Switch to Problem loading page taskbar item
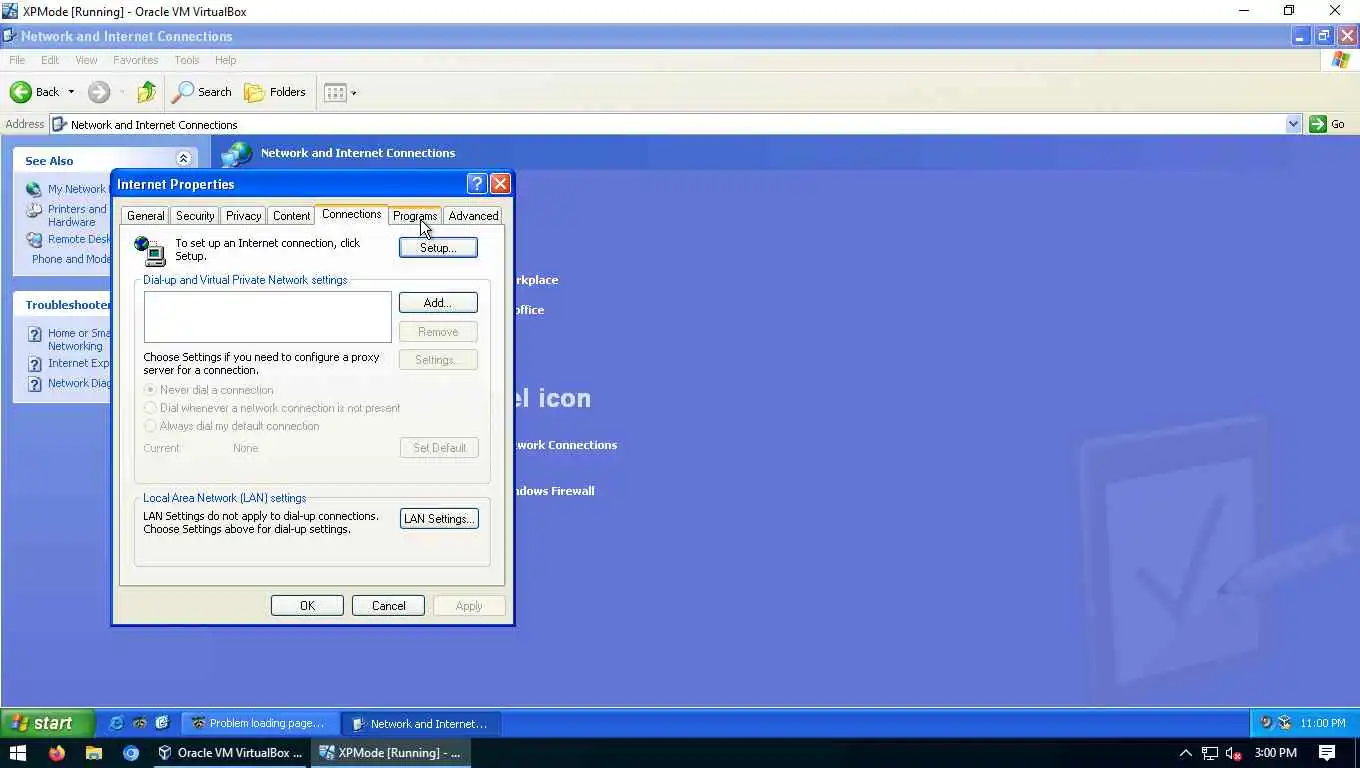 (261, 723)
